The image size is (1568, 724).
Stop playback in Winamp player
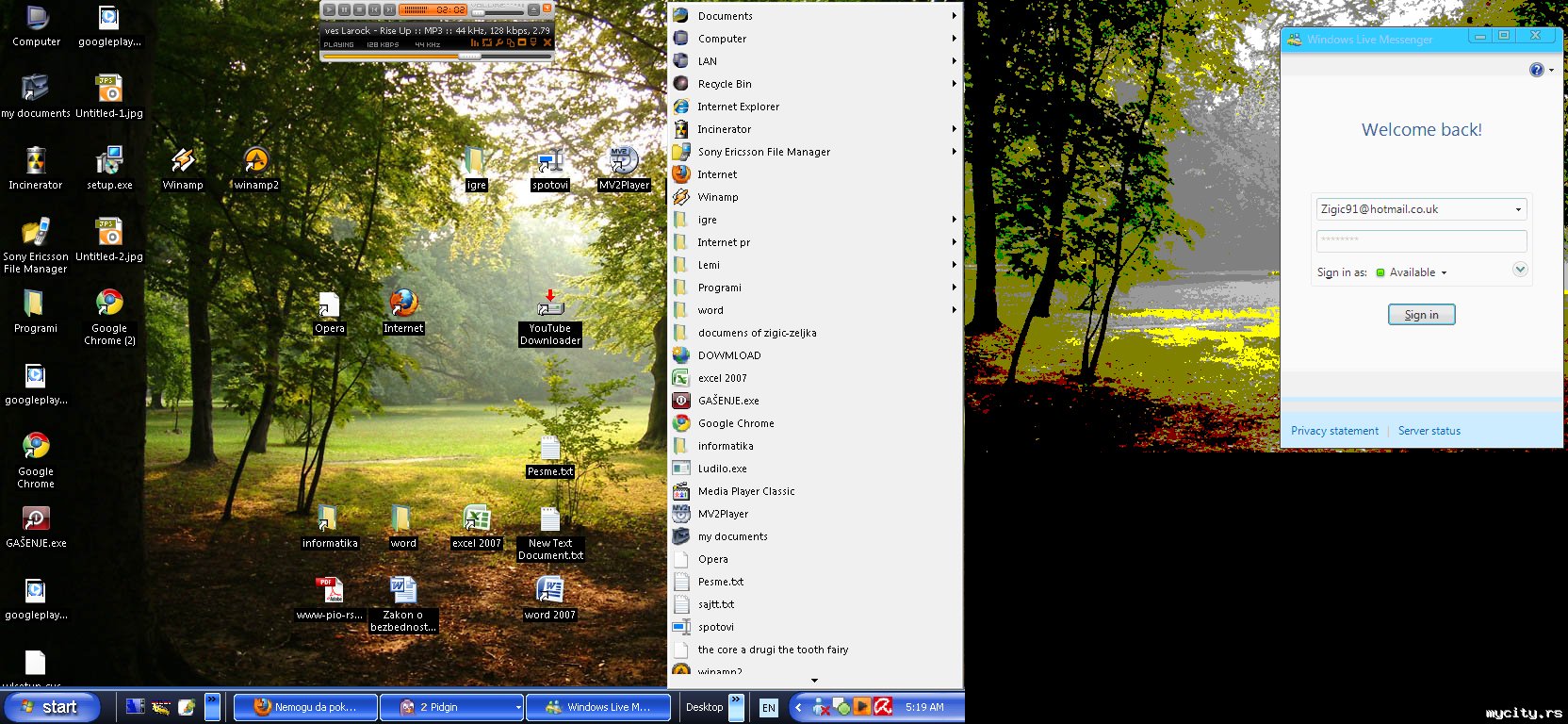point(359,9)
